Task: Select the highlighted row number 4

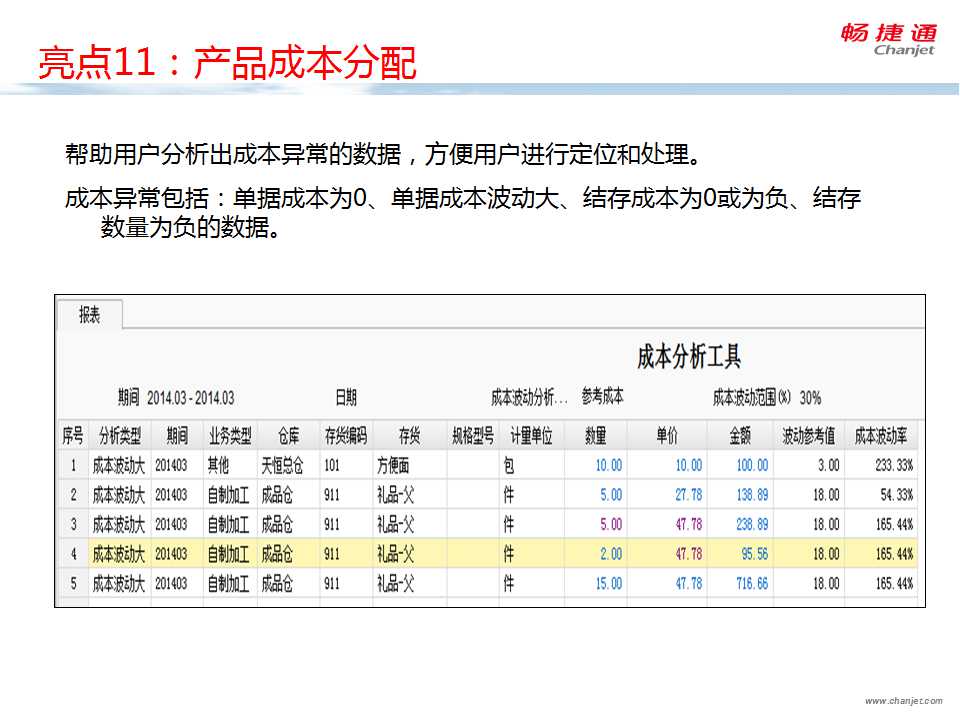Action: [73, 554]
